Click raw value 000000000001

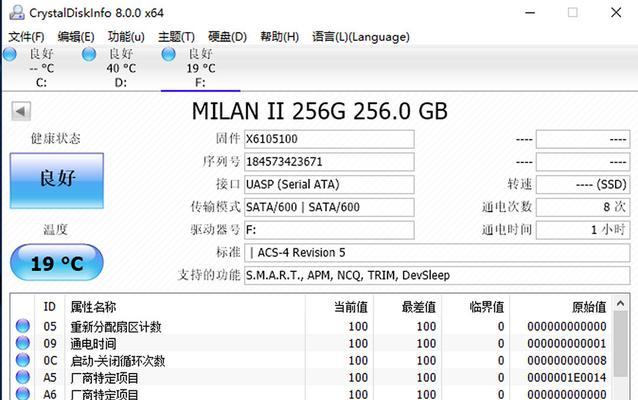click(567, 343)
